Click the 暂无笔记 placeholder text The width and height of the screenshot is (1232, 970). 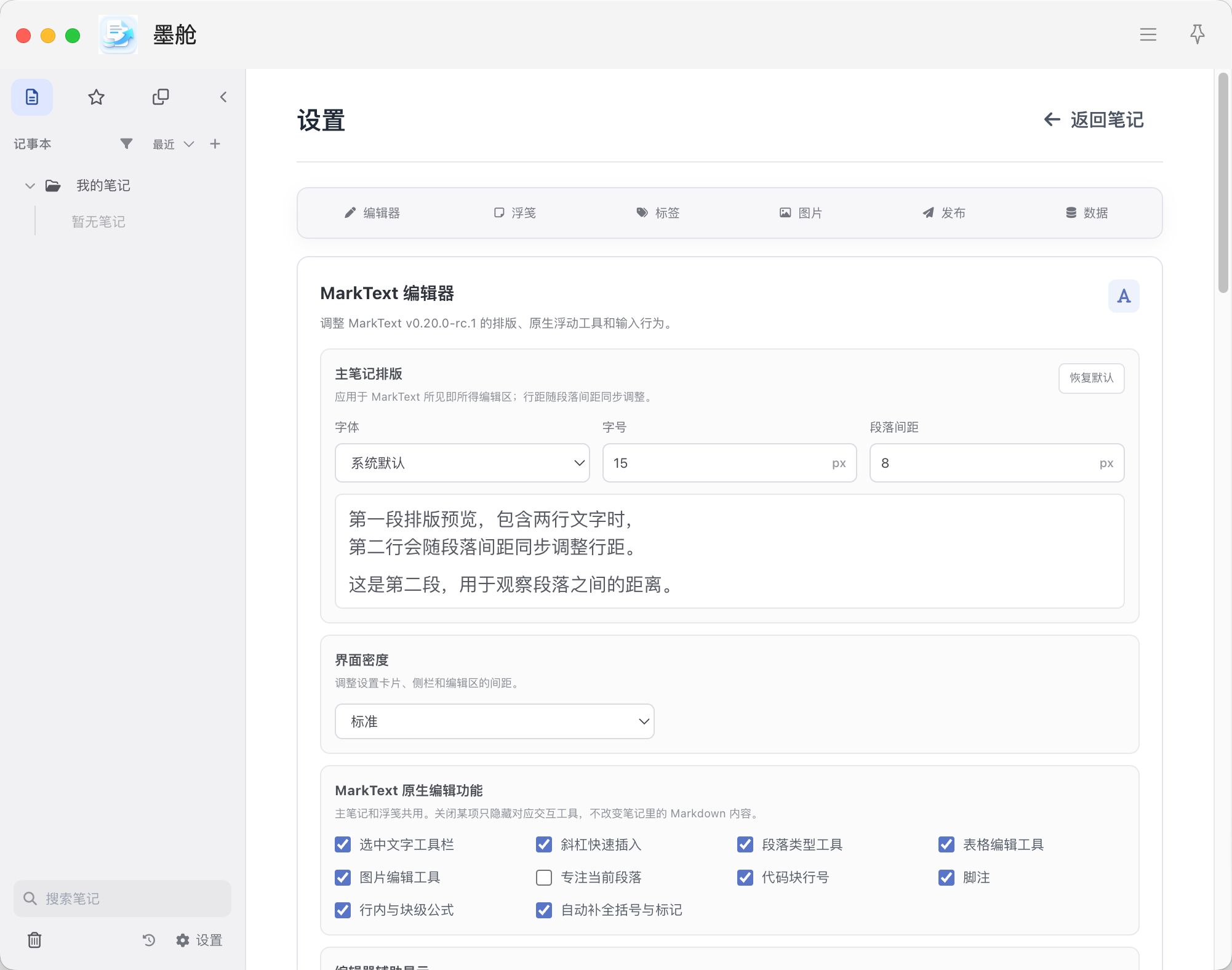coord(98,222)
